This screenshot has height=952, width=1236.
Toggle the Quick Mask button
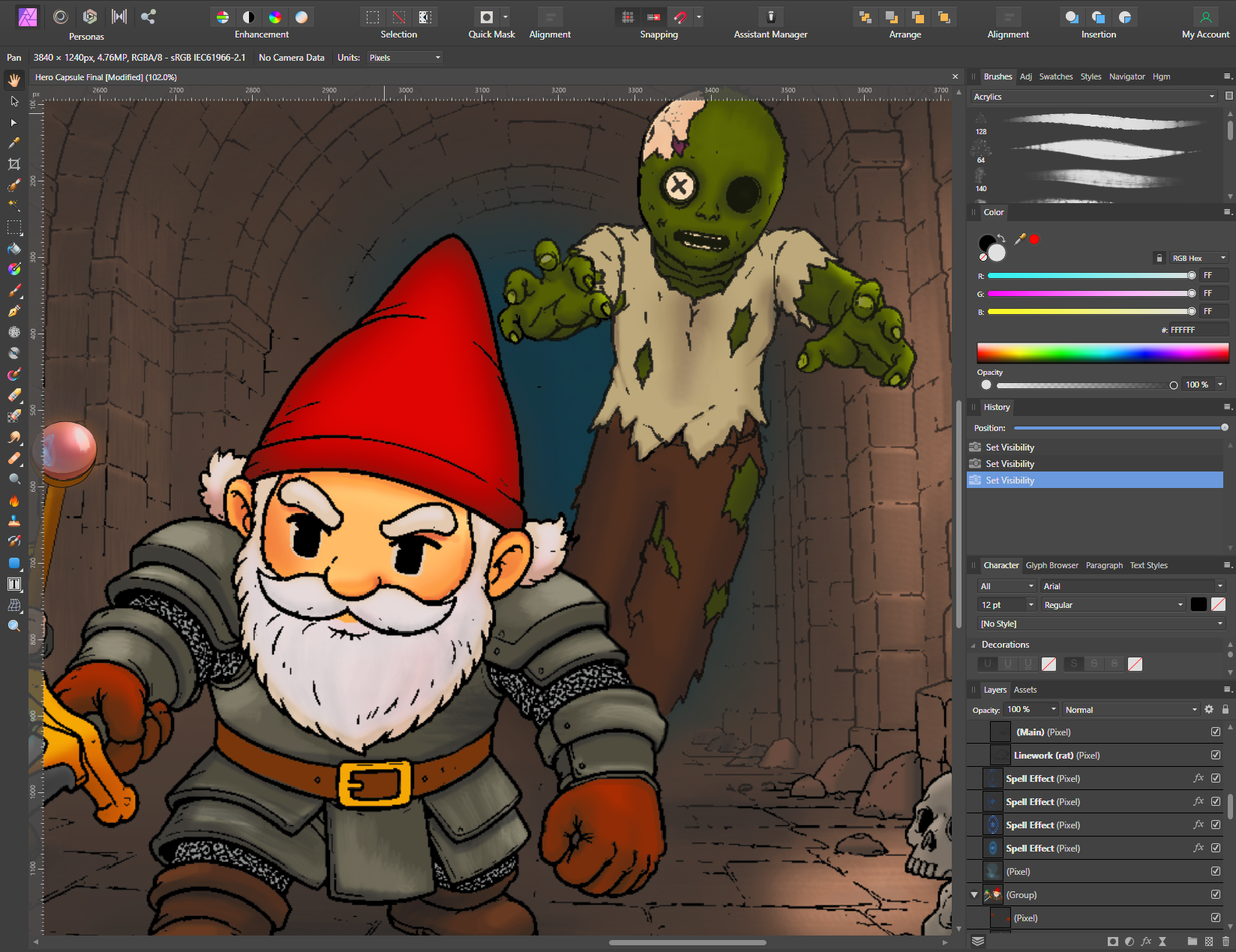[487, 16]
